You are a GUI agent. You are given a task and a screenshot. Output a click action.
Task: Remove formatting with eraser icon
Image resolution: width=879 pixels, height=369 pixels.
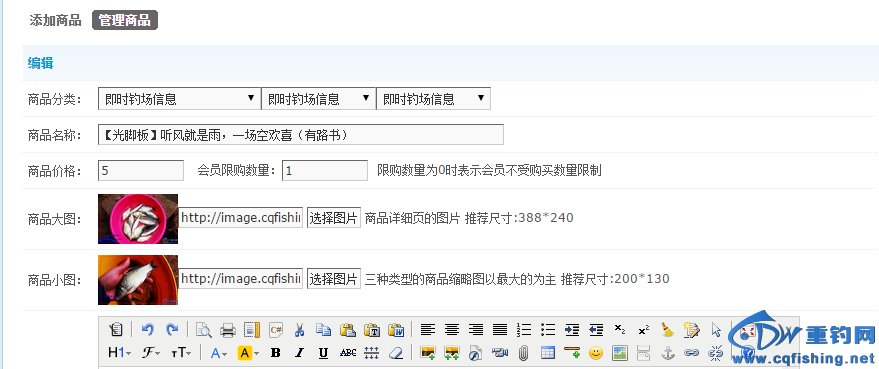tap(396, 353)
